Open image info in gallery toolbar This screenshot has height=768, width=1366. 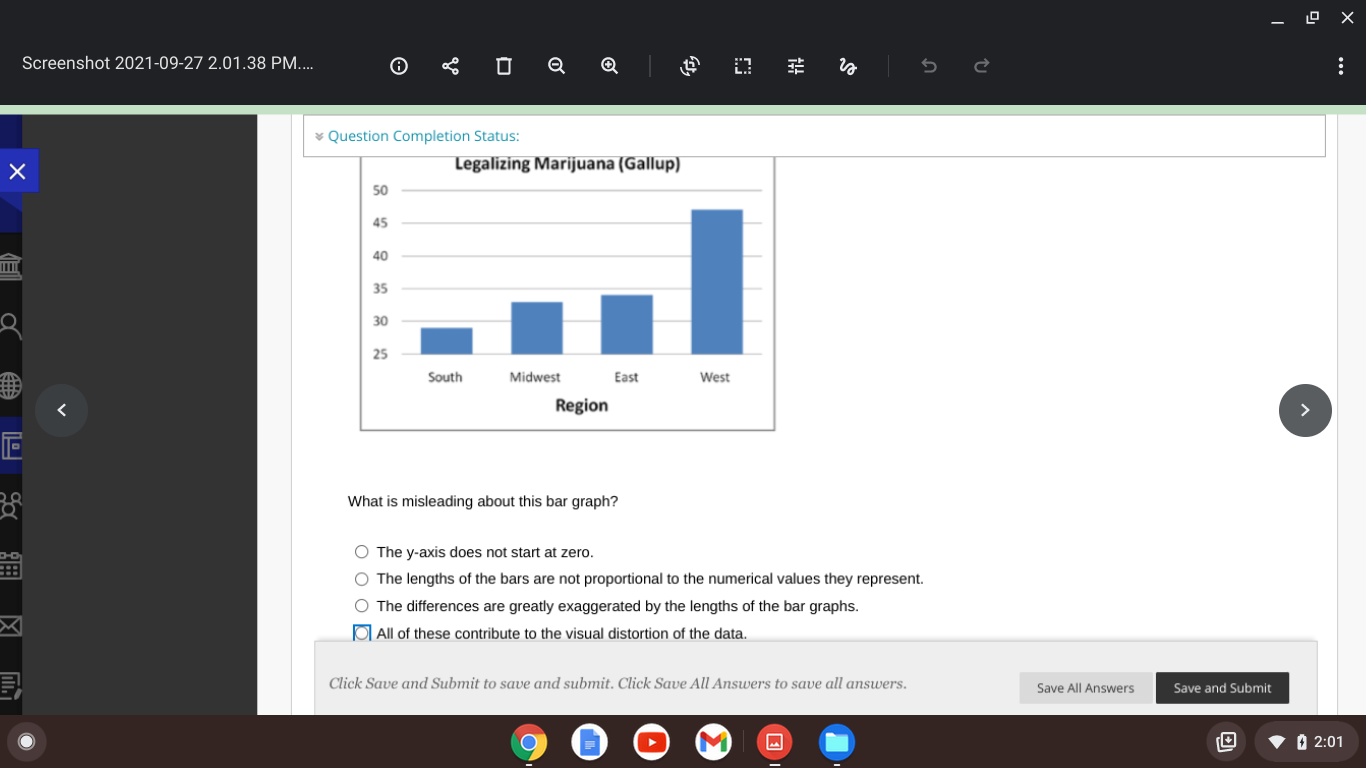398,66
